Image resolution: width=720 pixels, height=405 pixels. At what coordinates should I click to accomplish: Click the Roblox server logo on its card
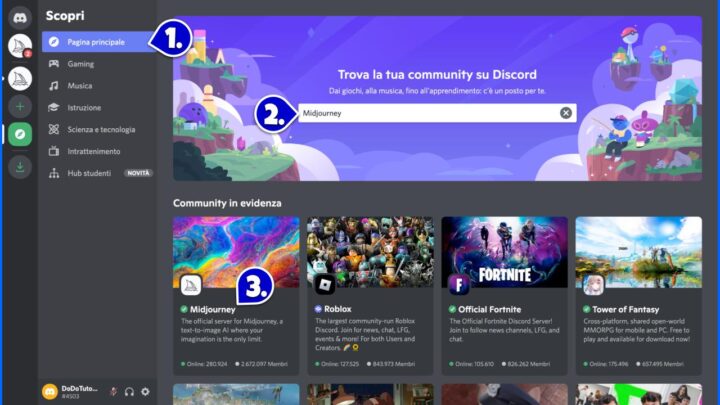pyautogui.click(x=325, y=285)
